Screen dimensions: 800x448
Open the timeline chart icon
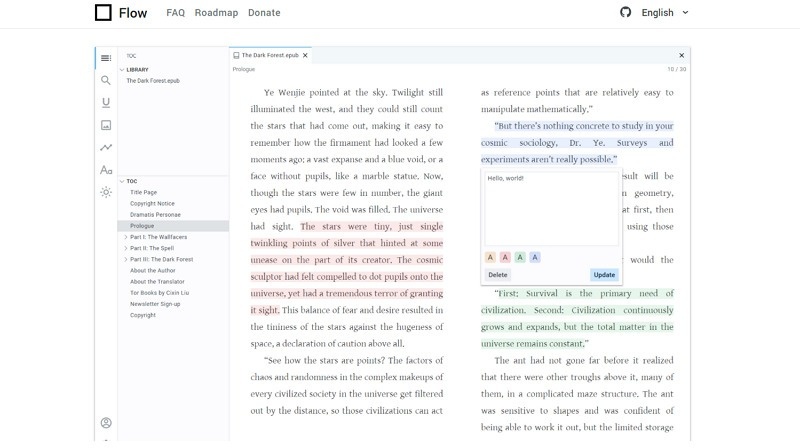point(106,147)
